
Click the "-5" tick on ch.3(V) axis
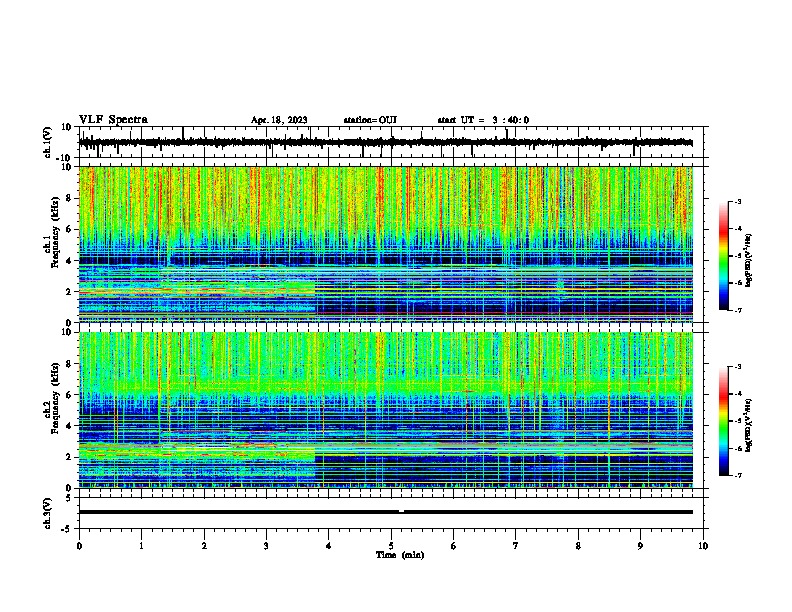[68, 529]
